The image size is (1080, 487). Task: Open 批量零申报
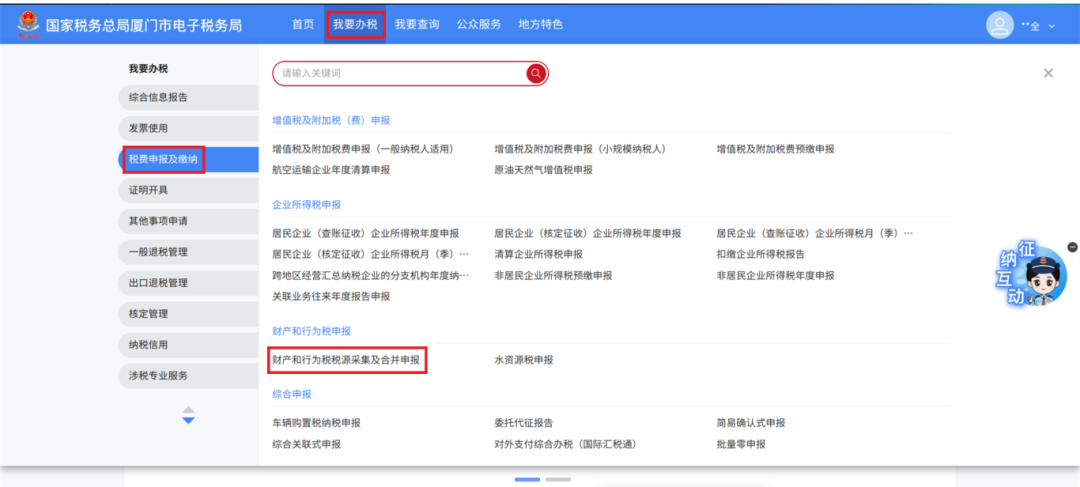(x=740, y=444)
